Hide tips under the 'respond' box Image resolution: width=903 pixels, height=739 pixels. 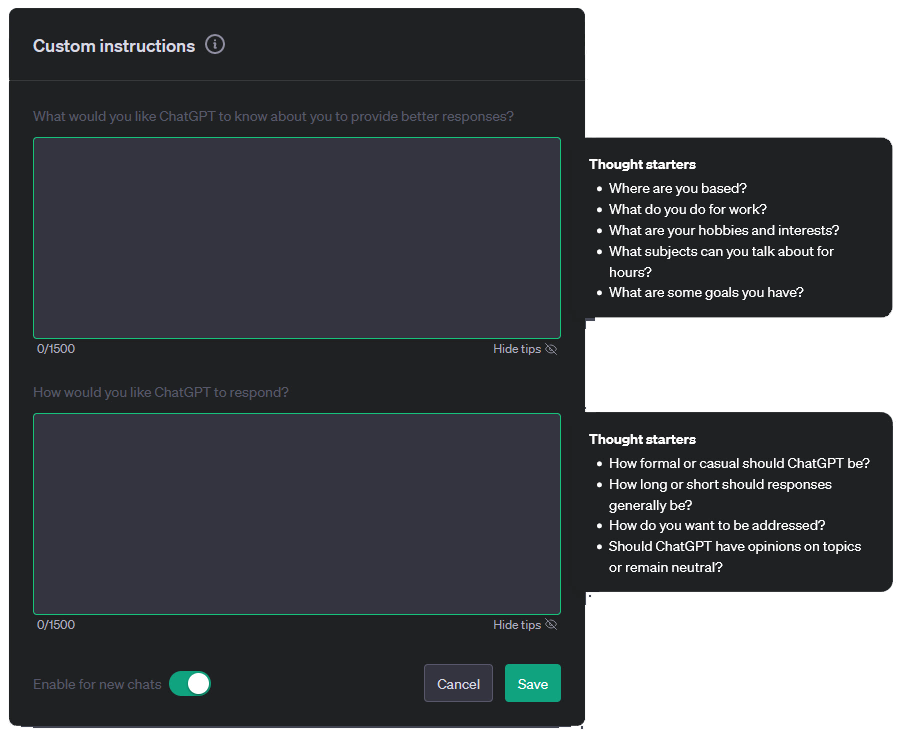pos(525,625)
